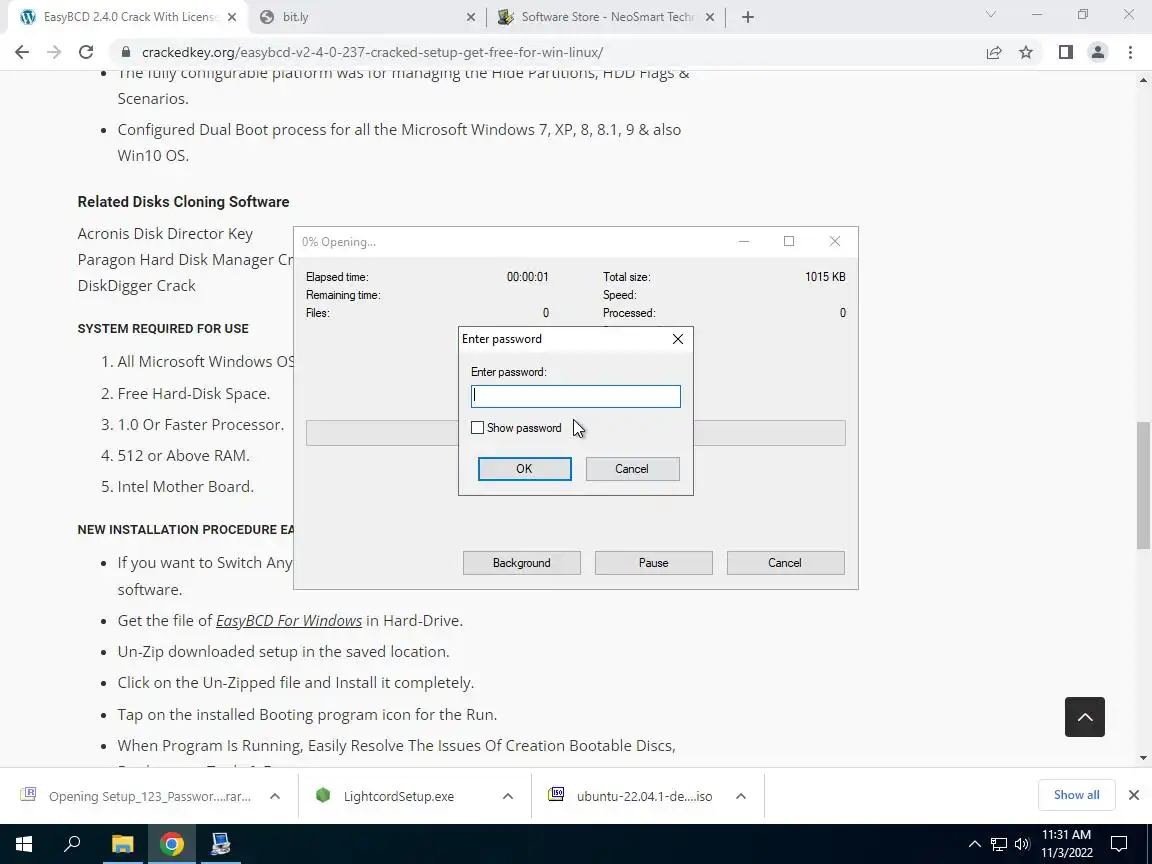
Task: Open the clock showing 11:31 AM
Action: click(1067, 844)
